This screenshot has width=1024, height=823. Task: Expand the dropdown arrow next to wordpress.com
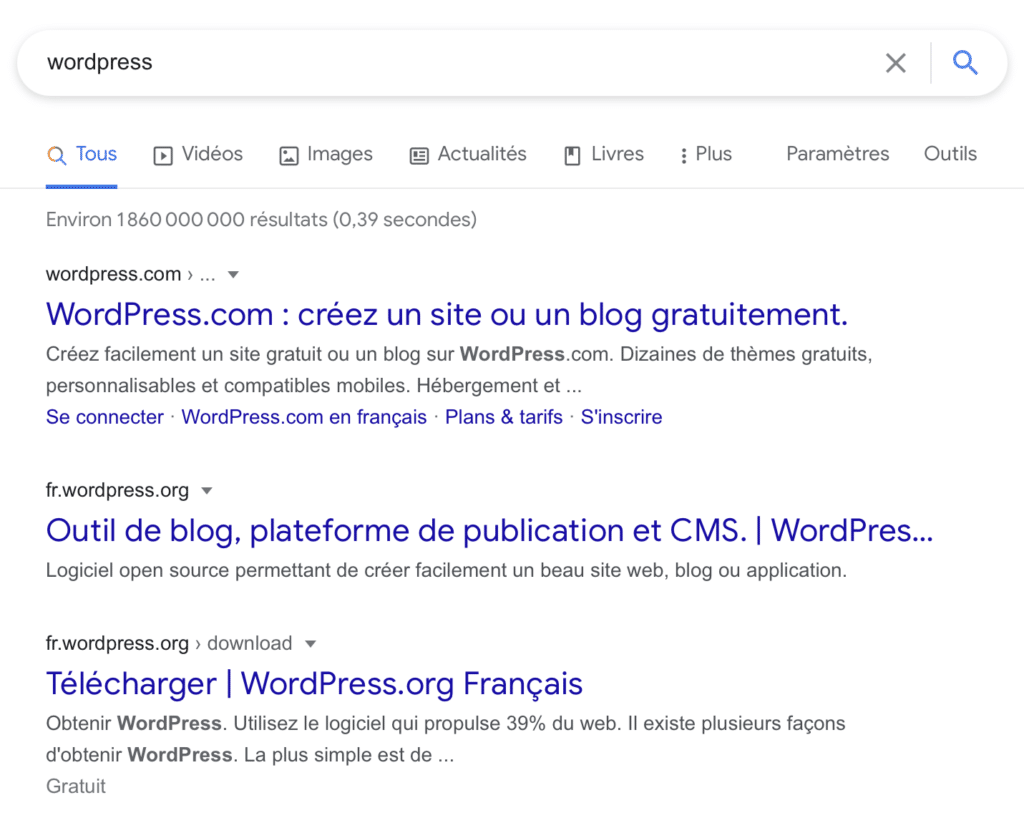coord(233,274)
